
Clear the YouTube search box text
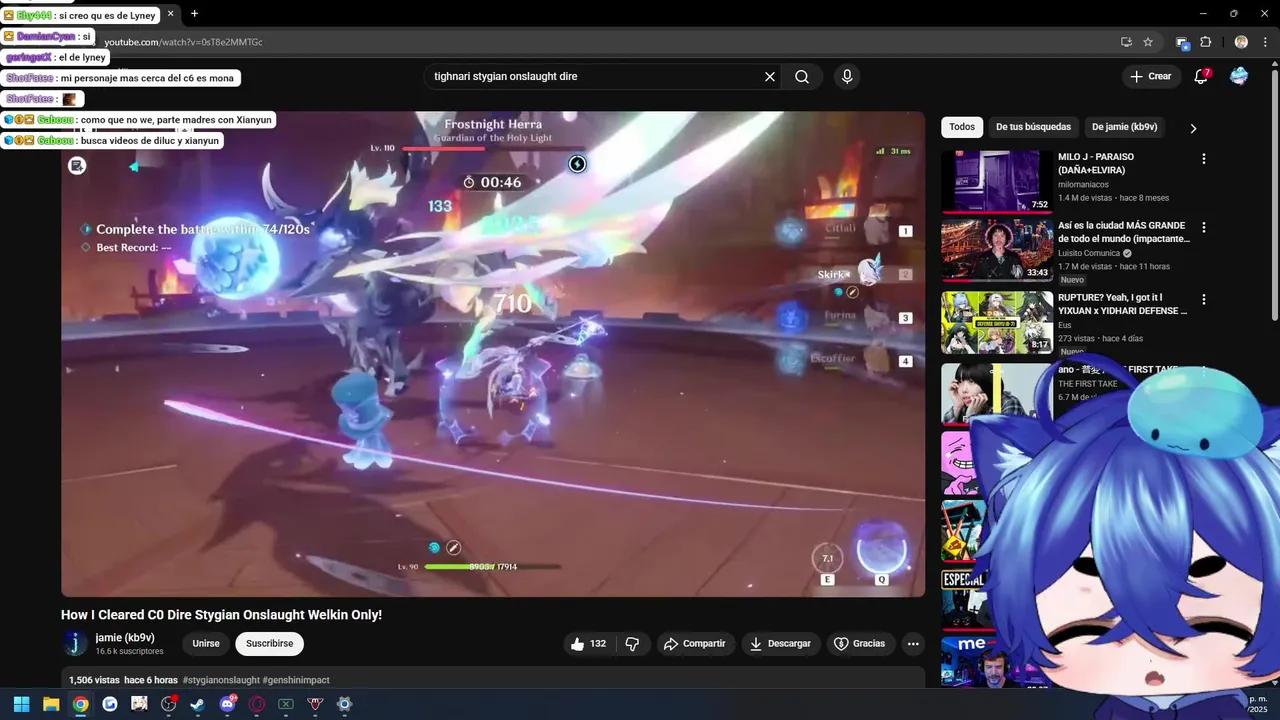(770, 77)
